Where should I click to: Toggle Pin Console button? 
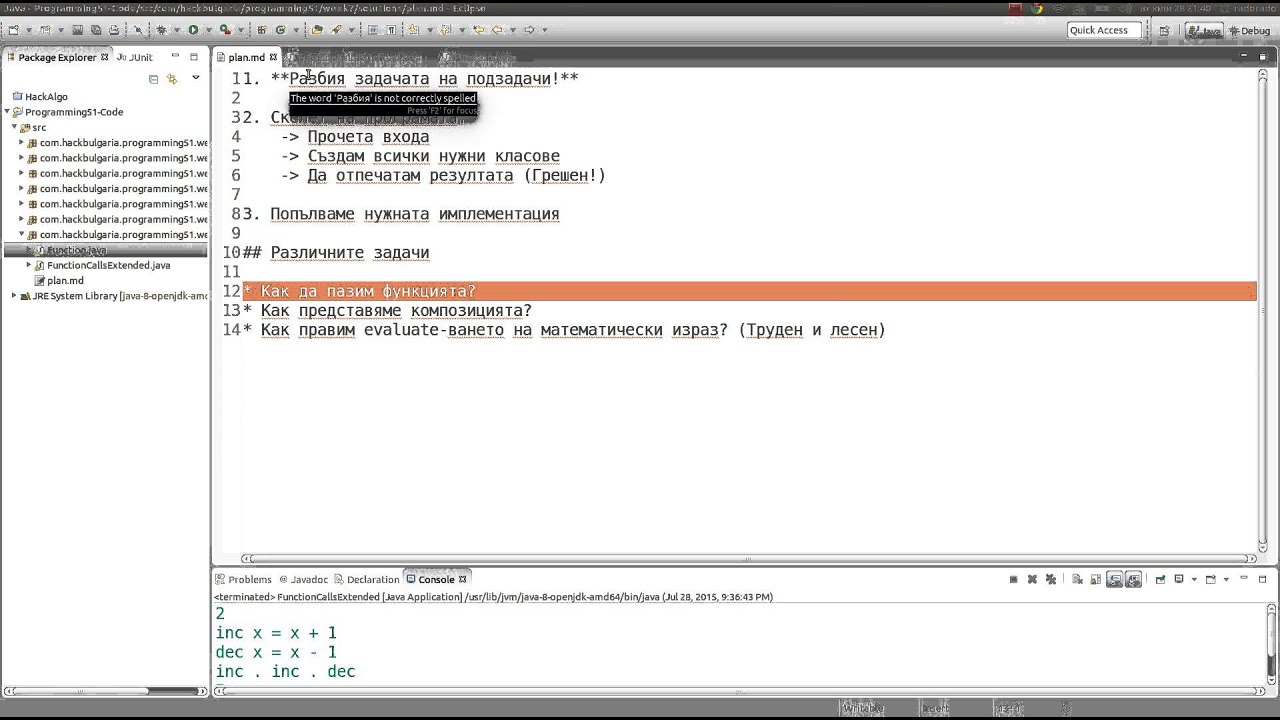pyautogui.click(x=1160, y=579)
